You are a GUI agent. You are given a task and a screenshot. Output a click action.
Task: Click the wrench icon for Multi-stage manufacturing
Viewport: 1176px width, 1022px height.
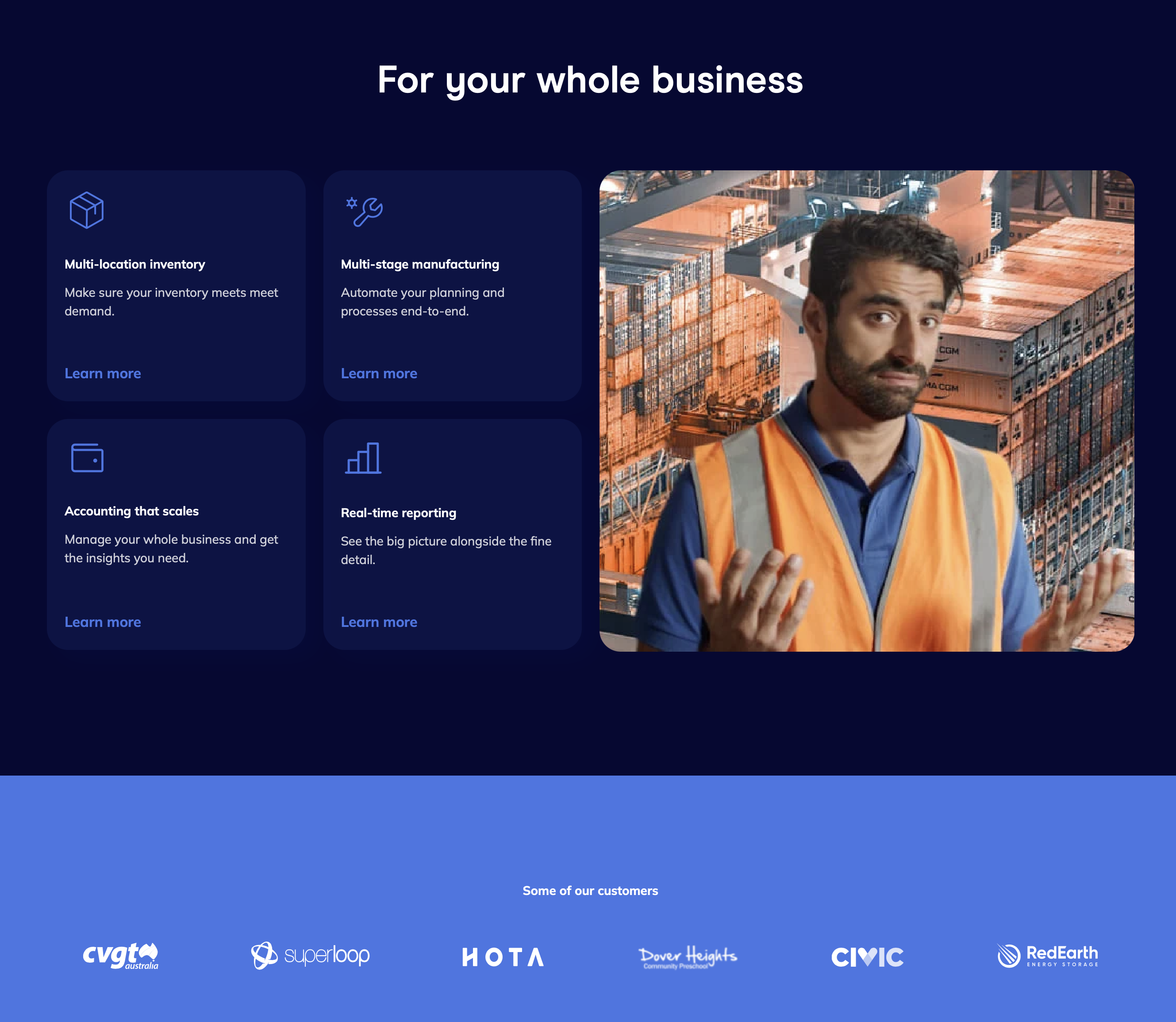click(365, 211)
